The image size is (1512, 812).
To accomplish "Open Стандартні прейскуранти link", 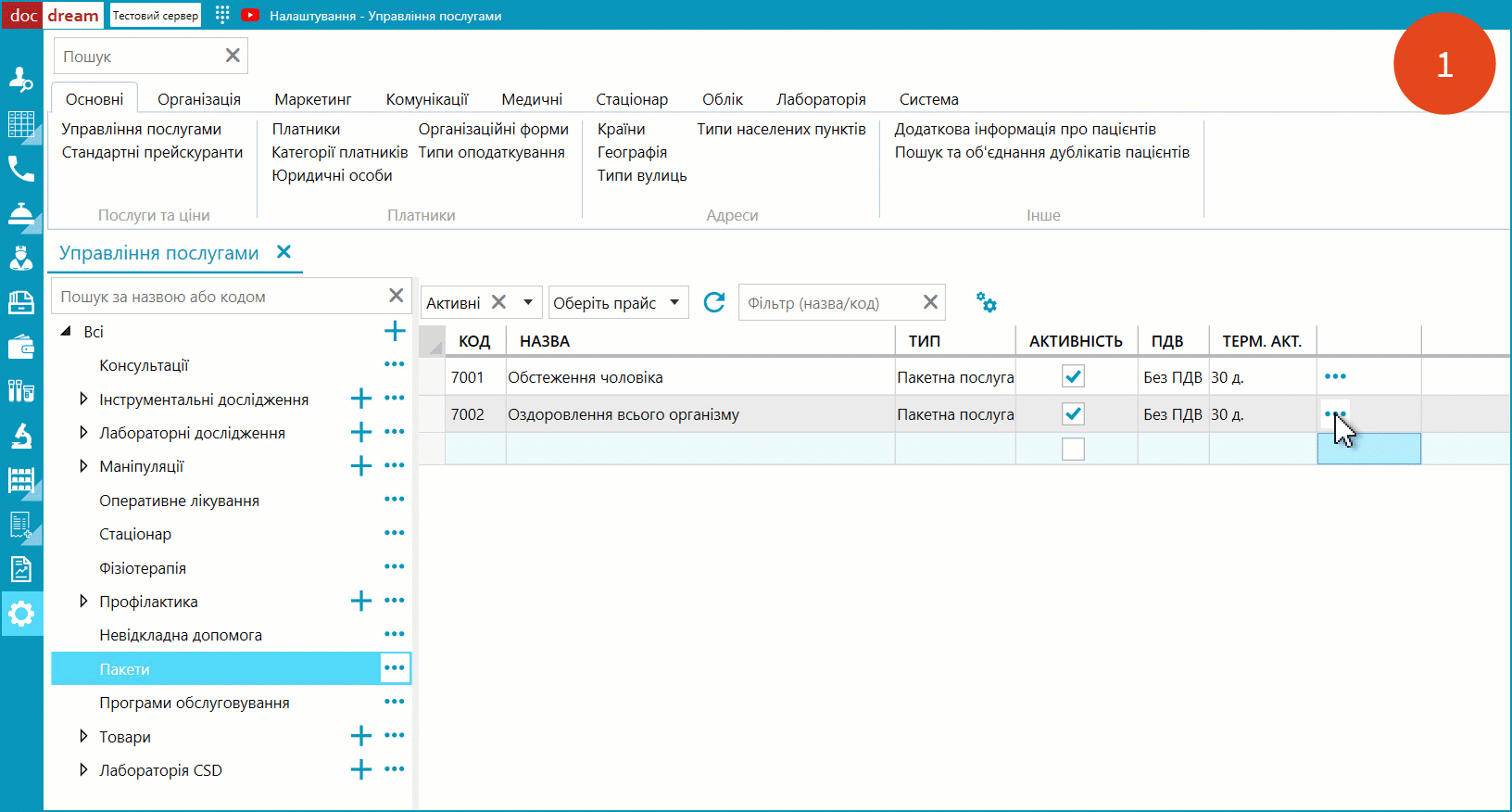I will pos(152,152).
